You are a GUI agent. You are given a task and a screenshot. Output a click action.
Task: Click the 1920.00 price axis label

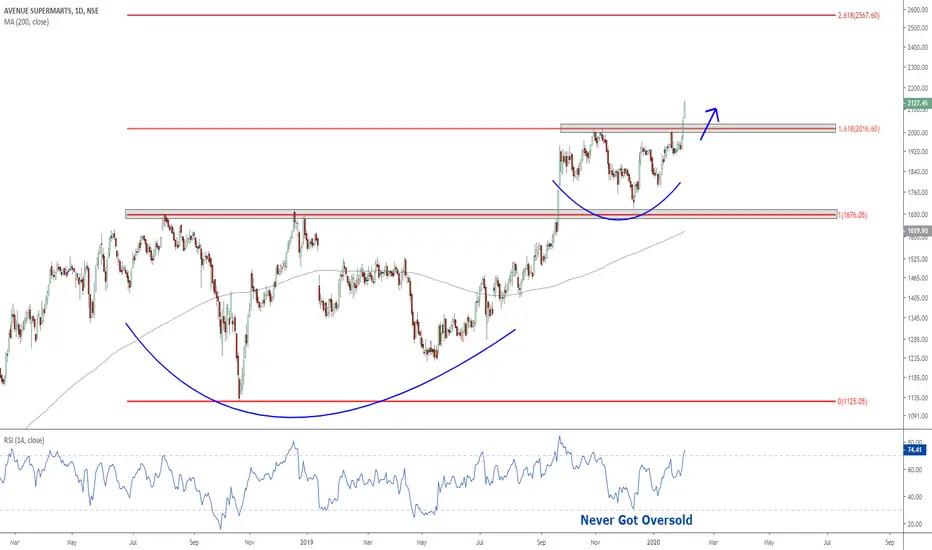(918, 152)
